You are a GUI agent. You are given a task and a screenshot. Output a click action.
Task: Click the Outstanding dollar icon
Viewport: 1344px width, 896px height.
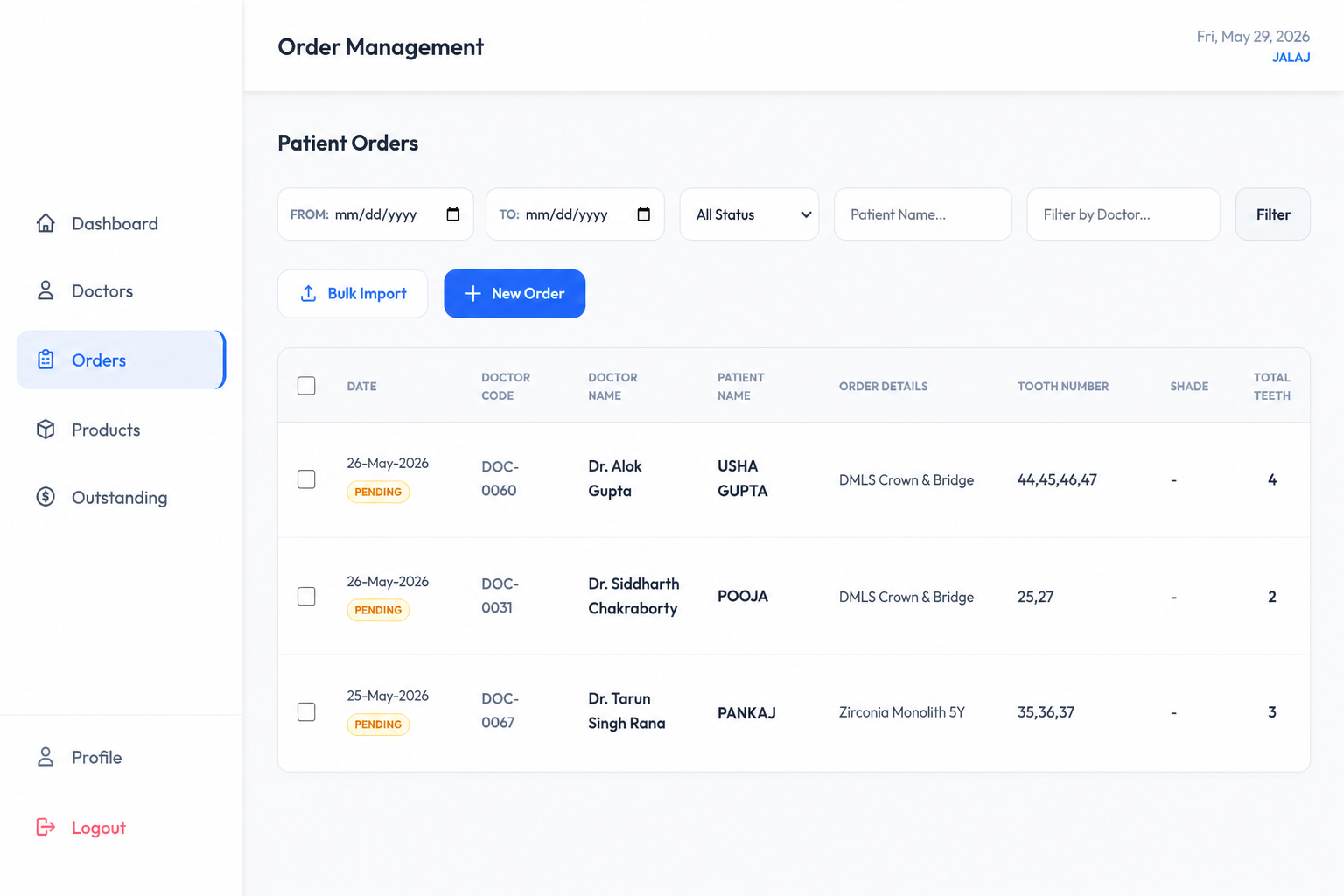pos(45,497)
